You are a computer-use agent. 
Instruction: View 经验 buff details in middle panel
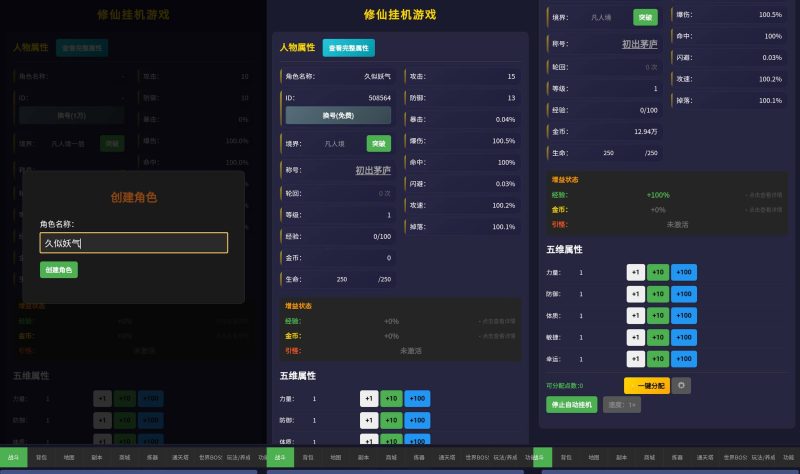(497, 321)
